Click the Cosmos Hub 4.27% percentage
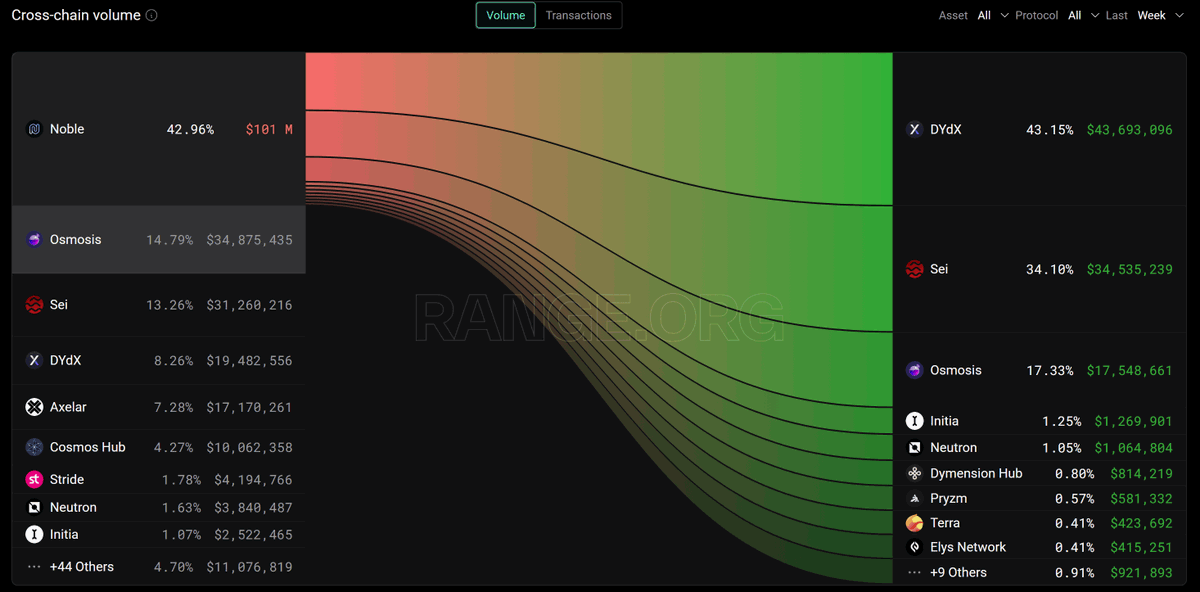 click(x=173, y=447)
